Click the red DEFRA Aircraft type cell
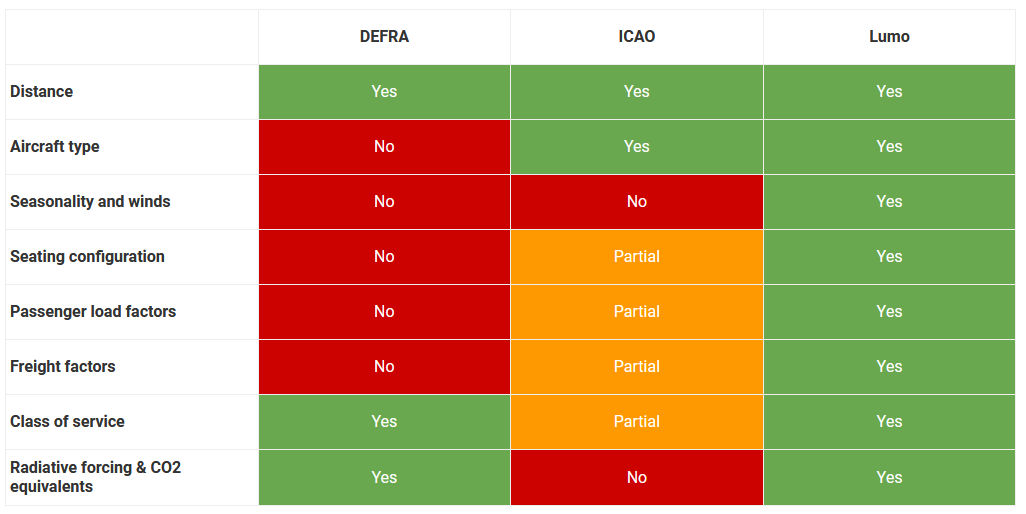This screenshot has height=514, width=1026. point(384,147)
